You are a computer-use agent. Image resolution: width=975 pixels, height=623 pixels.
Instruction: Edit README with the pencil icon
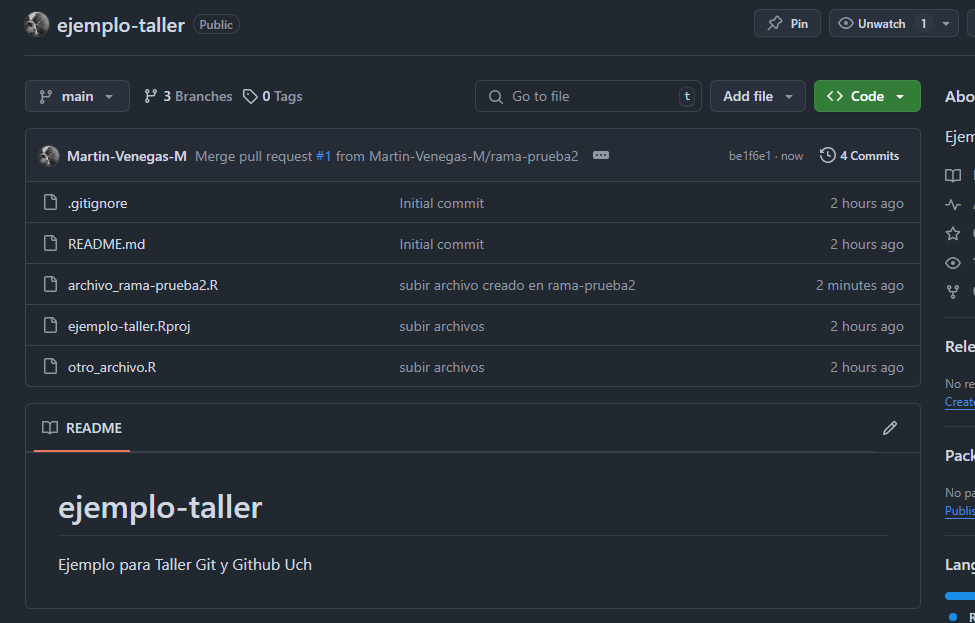(x=890, y=428)
